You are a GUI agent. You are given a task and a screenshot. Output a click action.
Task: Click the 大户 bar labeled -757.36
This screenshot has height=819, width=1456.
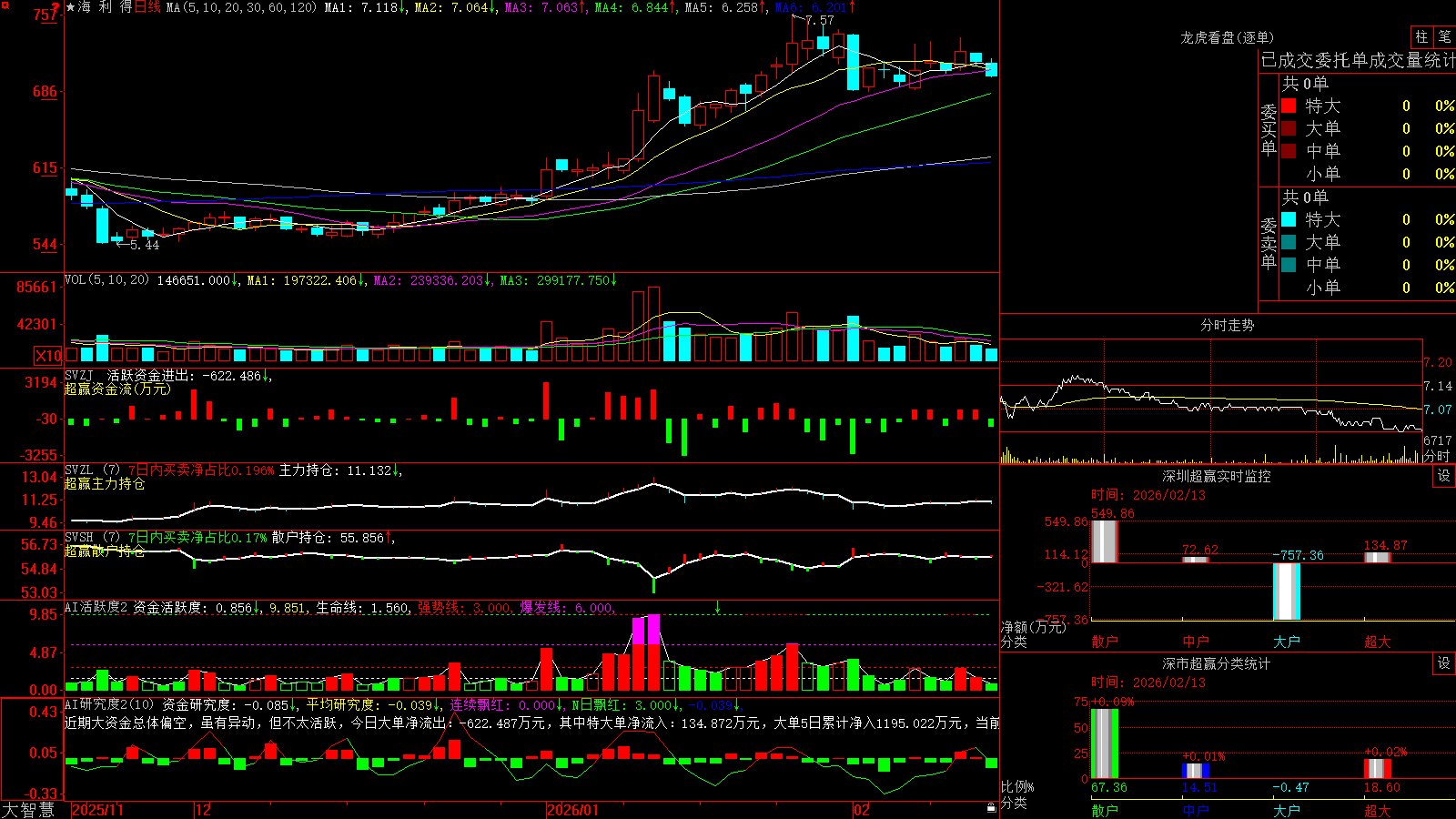coord(1286,591)
